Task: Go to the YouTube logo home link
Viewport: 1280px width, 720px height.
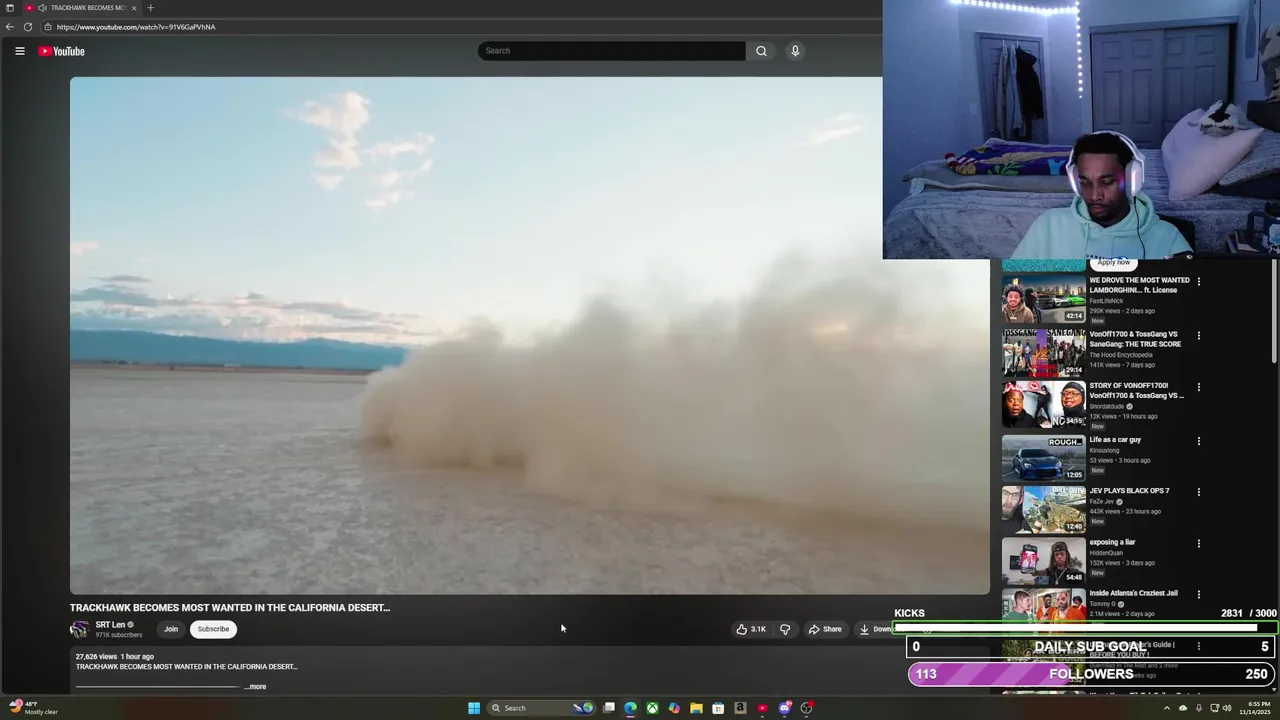Action: (62, 51)
